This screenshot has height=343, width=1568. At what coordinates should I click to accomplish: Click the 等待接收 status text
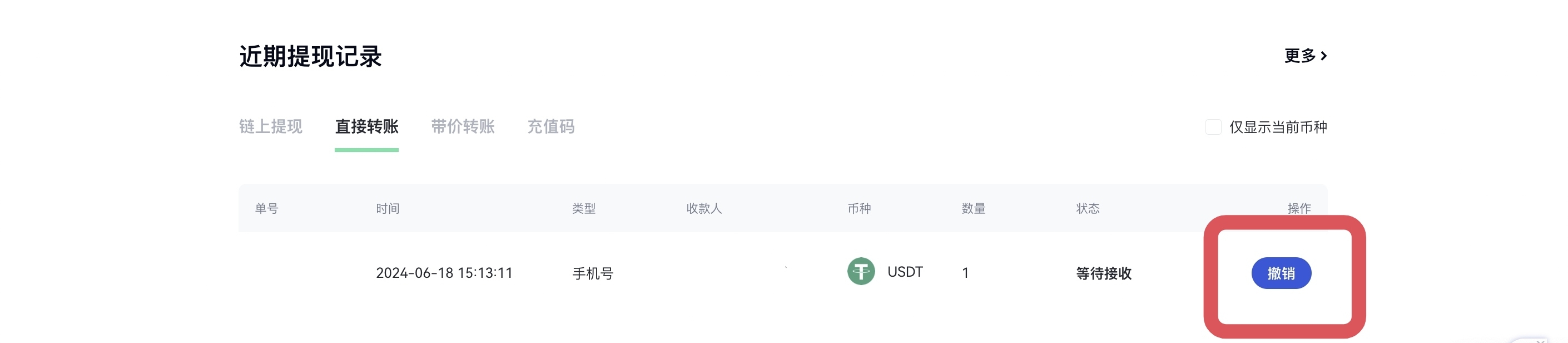point(1104,273)
